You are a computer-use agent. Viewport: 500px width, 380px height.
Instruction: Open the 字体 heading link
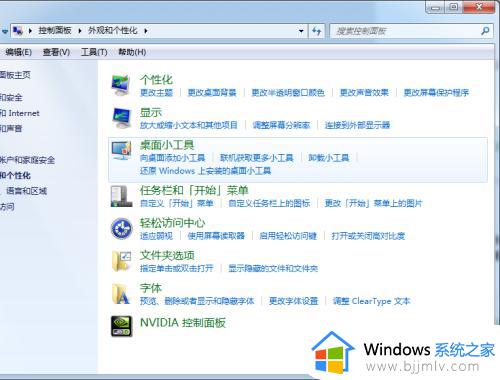click(x=151, y=288)
